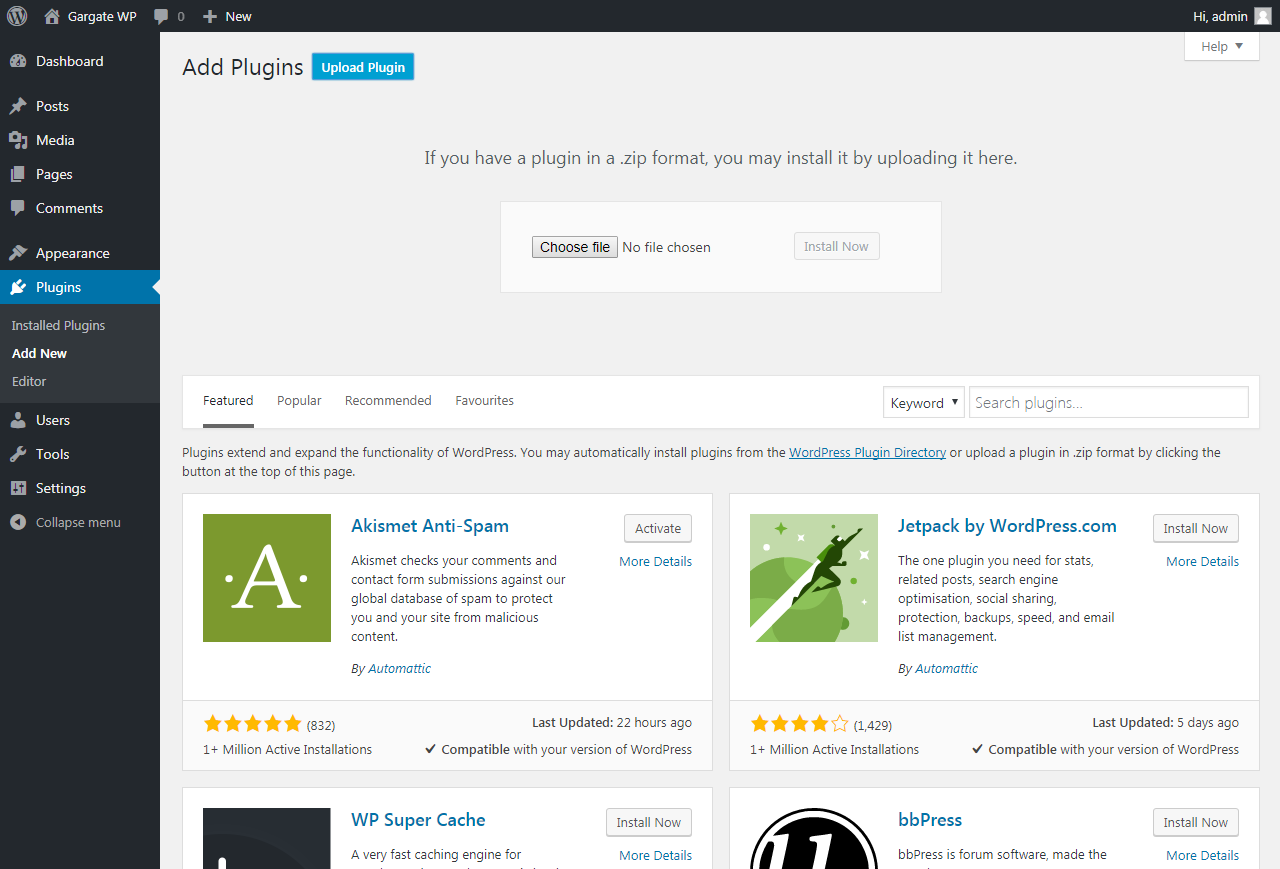The height and width of the screenshot is (869, 1280).
Task: Open the admin avatar icon
Action: pyautogui.click(x=1263, y=16)
